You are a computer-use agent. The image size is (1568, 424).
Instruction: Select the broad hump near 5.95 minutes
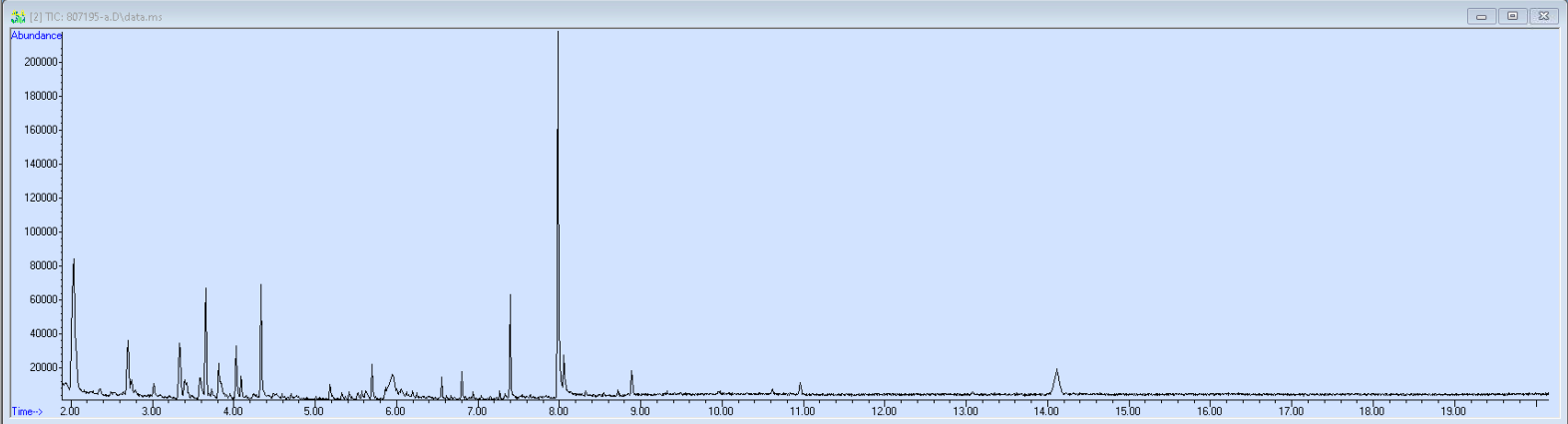(391, 386)
